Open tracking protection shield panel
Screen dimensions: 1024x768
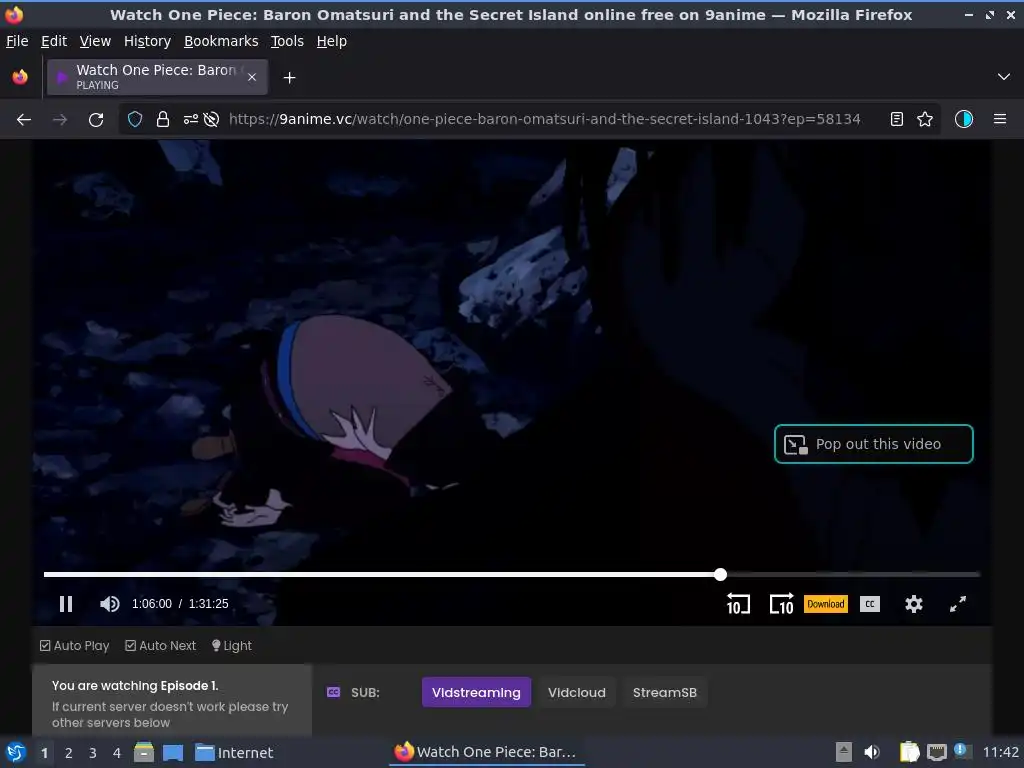click(x=135, y=120)
